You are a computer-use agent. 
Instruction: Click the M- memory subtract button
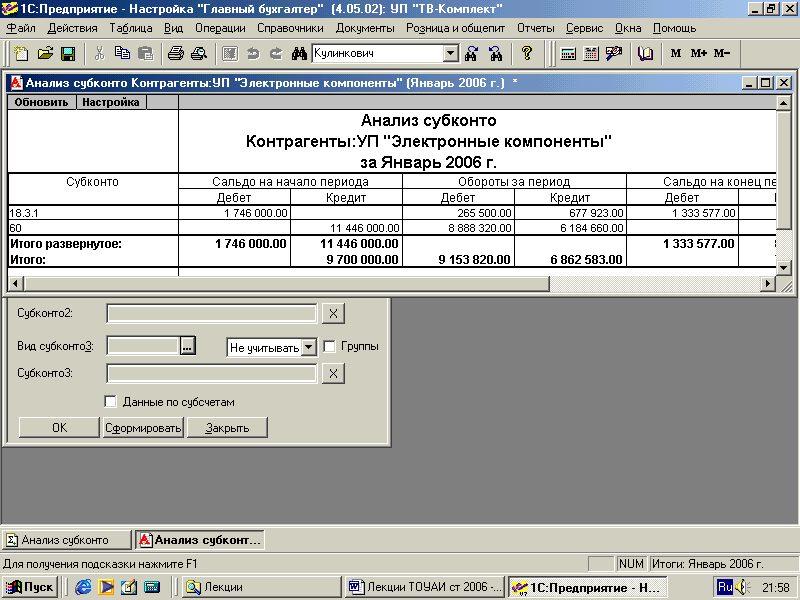tap(722, 53)
